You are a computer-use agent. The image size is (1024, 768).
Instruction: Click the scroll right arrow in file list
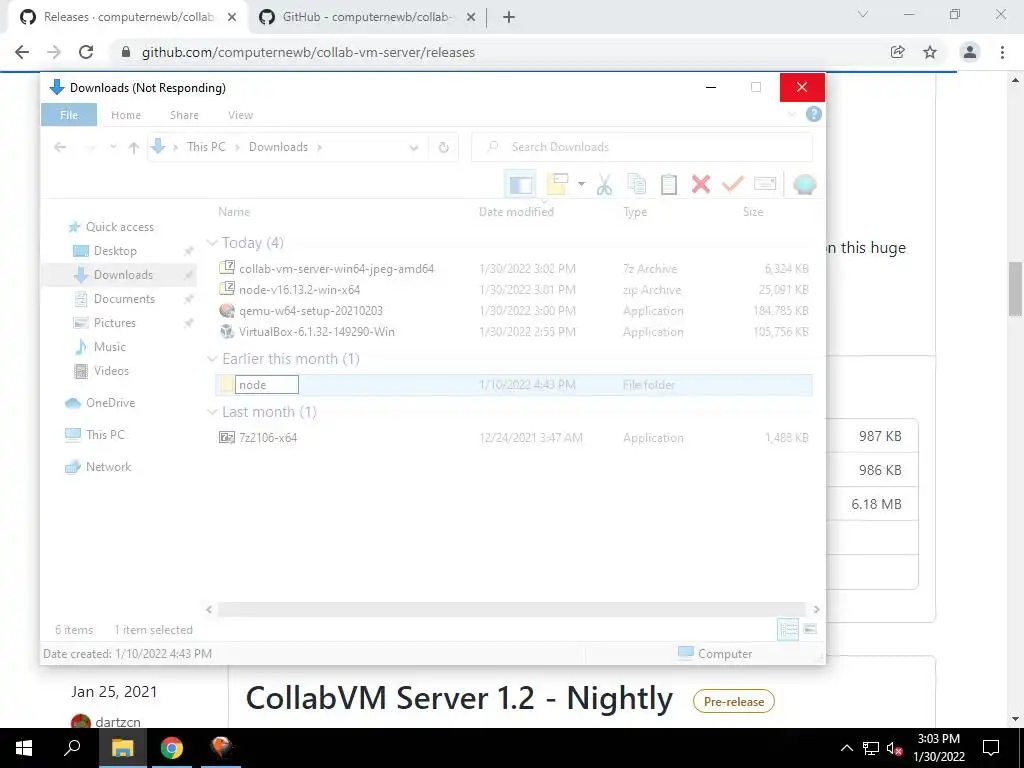(816, 609)
